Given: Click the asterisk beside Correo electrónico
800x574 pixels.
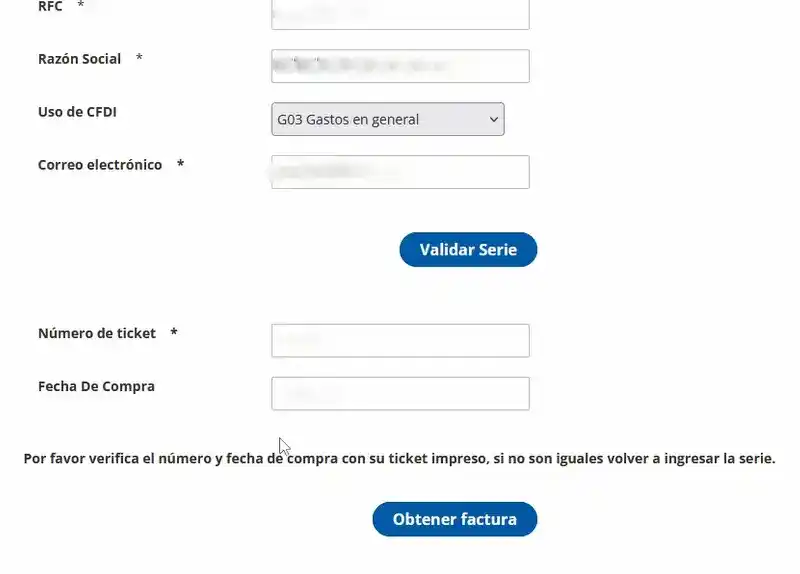Looking at the screenshot, I should [180, 163].
